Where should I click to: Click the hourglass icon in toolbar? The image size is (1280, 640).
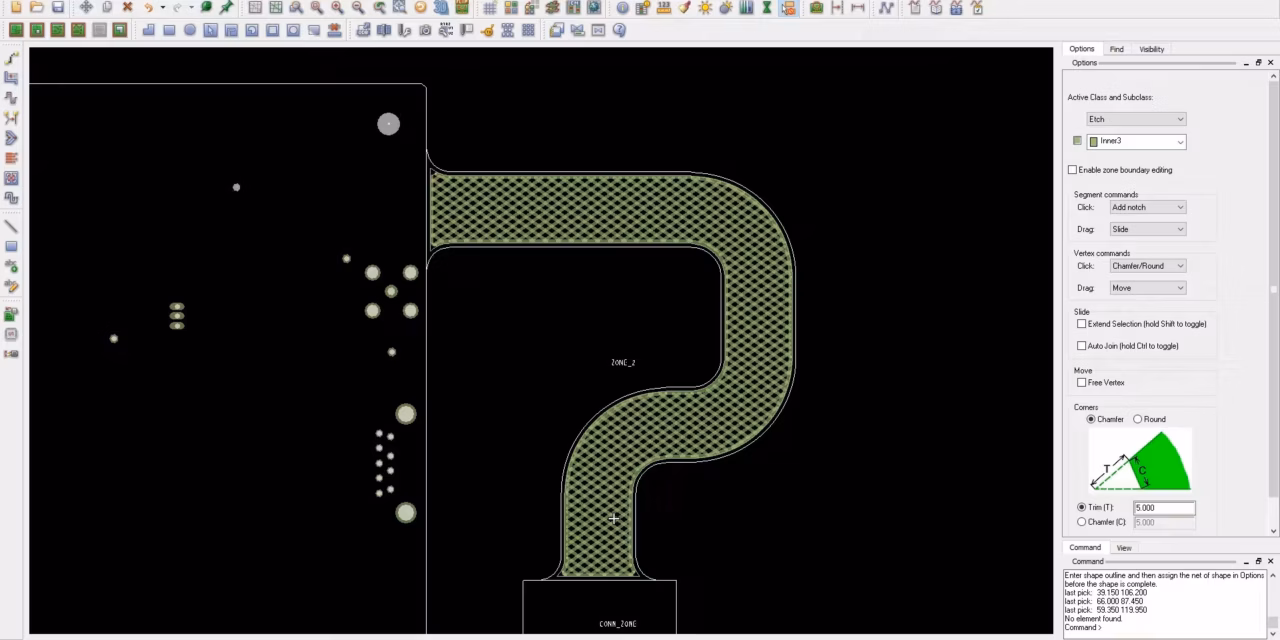(767, 7)
